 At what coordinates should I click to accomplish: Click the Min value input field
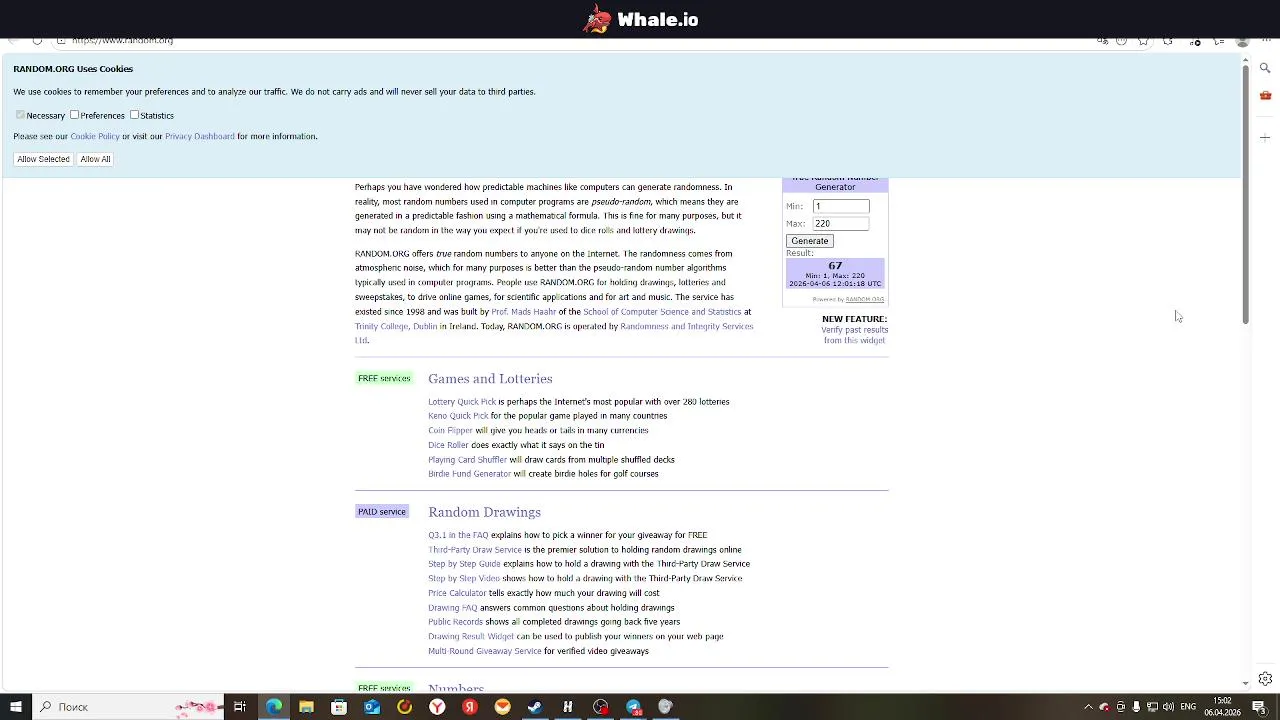tap(841, 206)
